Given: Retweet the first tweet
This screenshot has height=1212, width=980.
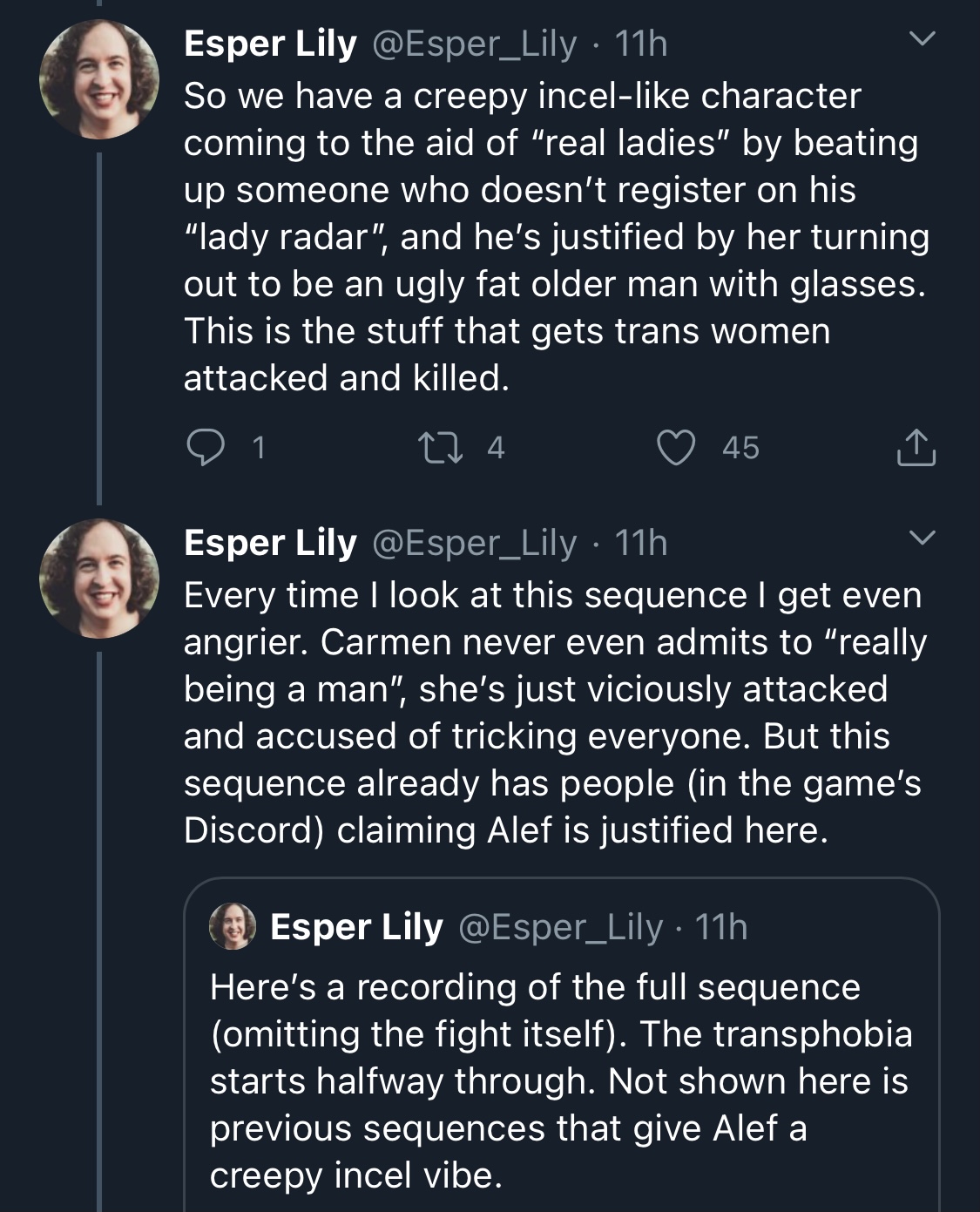Looking at the screenshot, I should pyautogui.click(x=441, y=448).
